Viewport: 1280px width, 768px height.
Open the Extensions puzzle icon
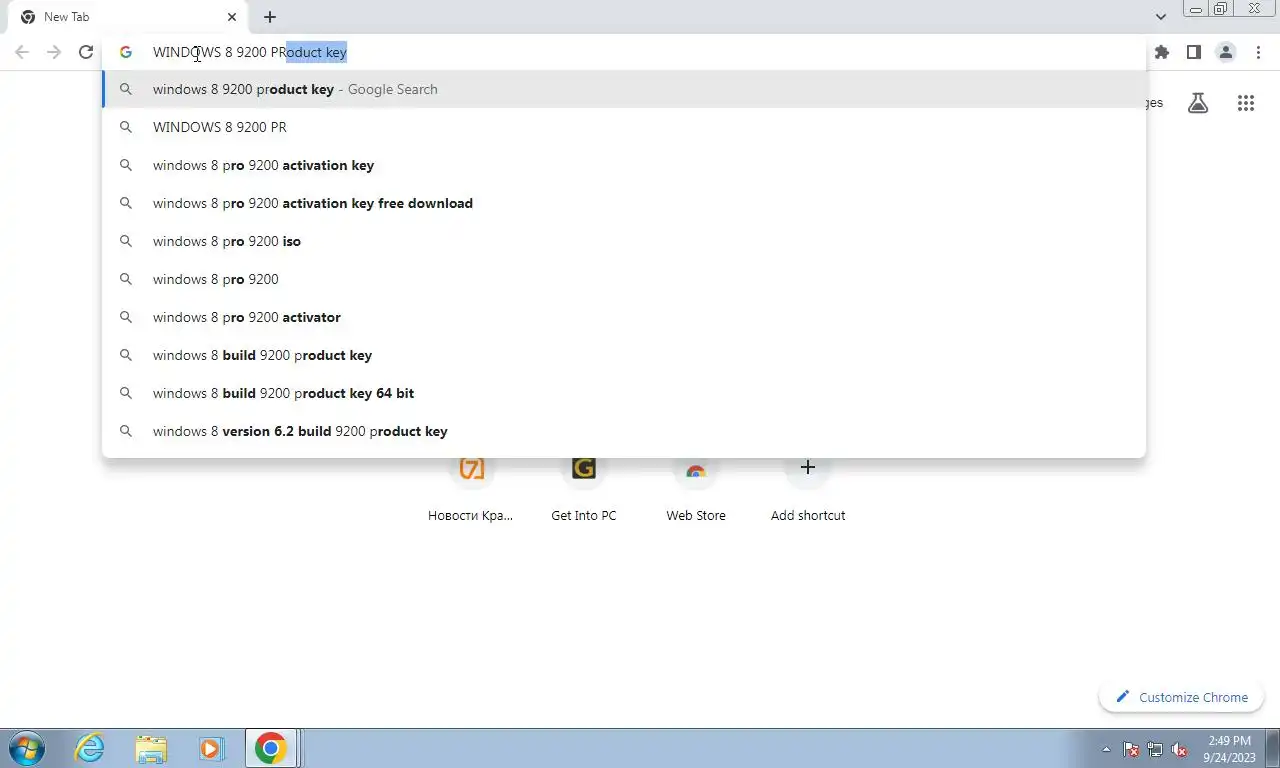point(1161,52)
